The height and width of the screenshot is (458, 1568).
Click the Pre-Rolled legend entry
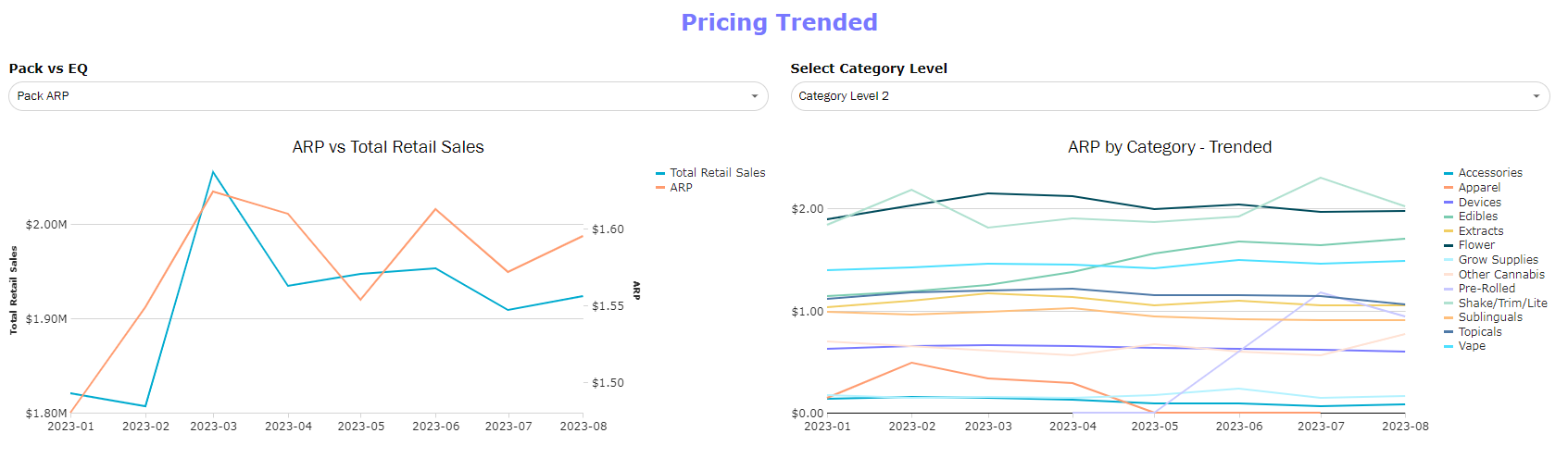click(x=1486, y=289)
